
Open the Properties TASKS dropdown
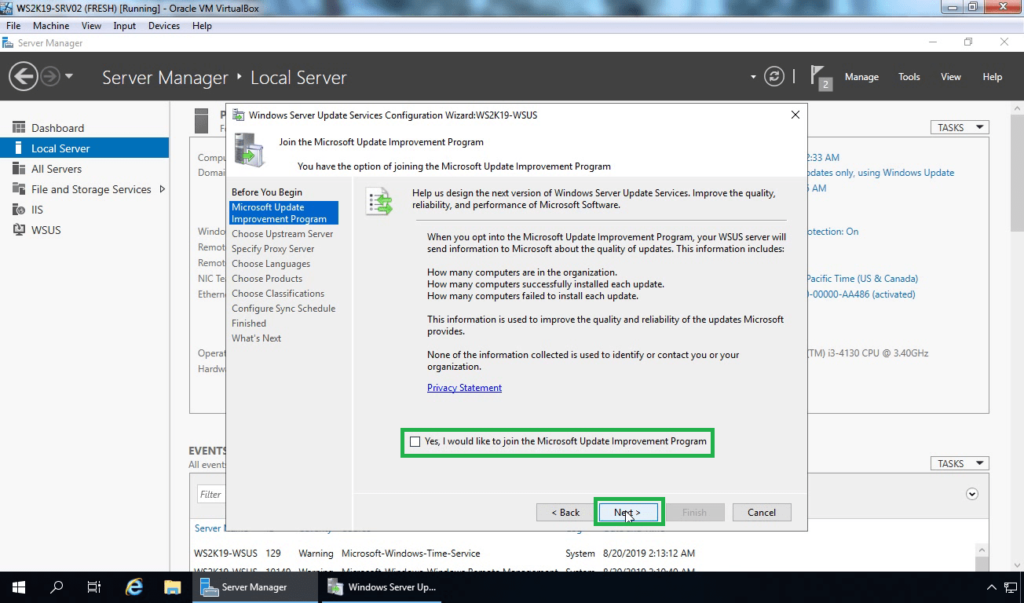tap(959, 127)
